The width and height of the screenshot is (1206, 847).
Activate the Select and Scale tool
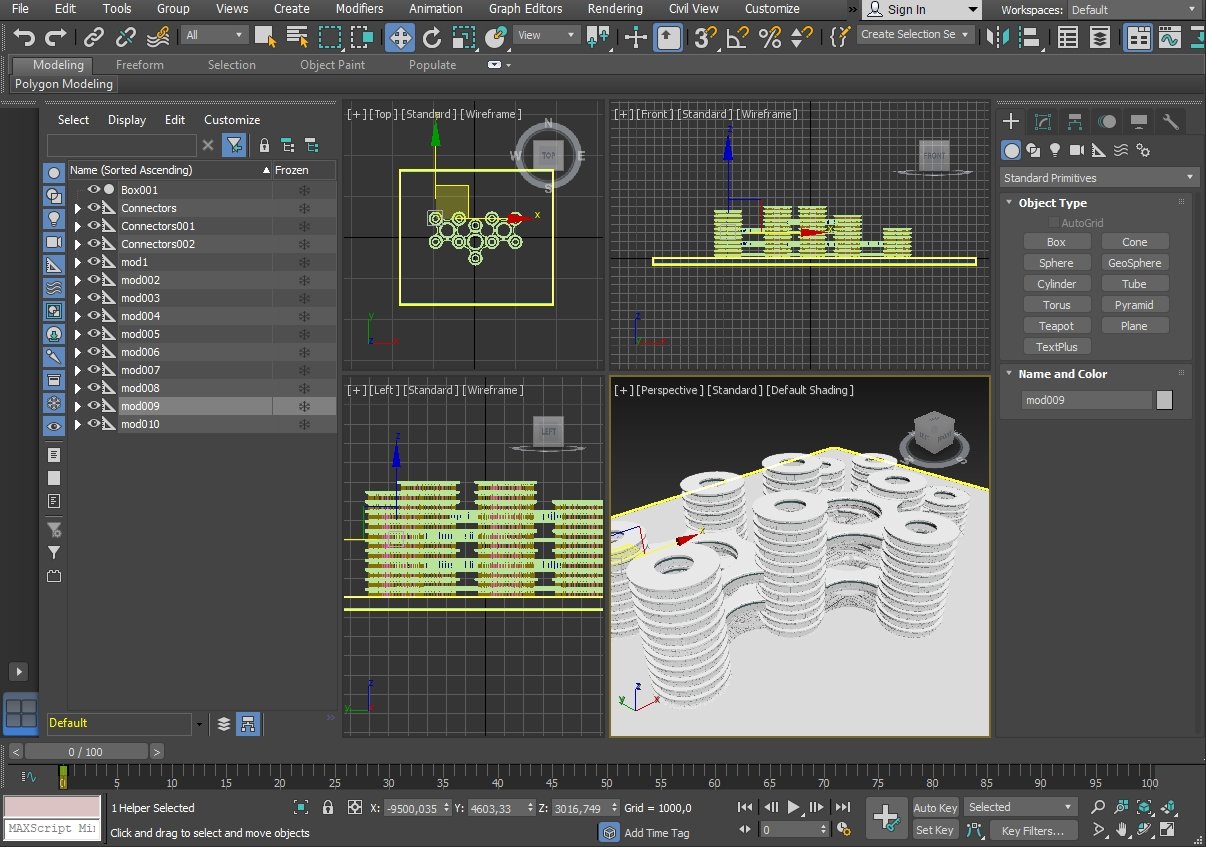click(x=463, y=37)
